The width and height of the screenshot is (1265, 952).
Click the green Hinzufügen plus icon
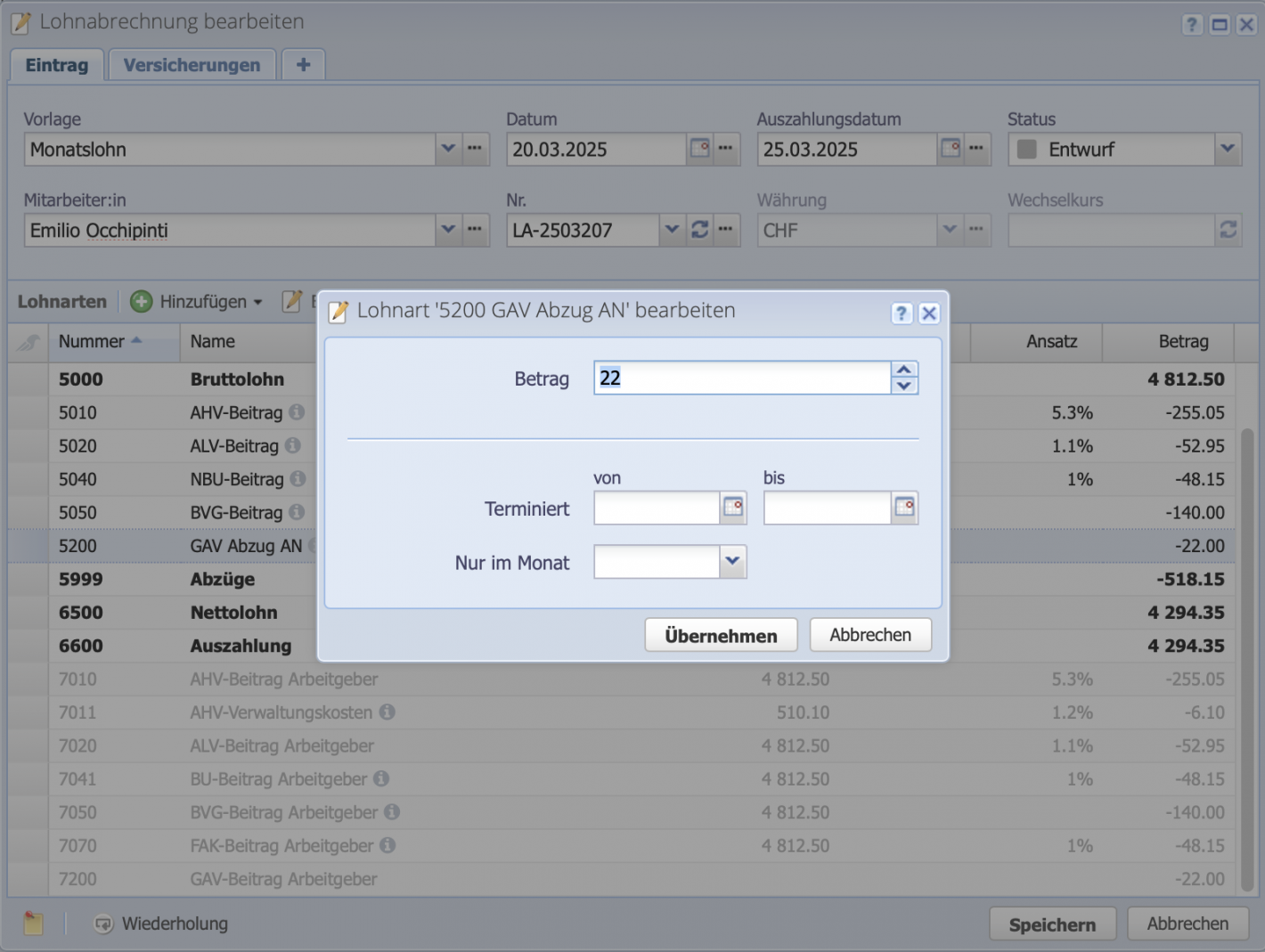click(x=141, y=301)
